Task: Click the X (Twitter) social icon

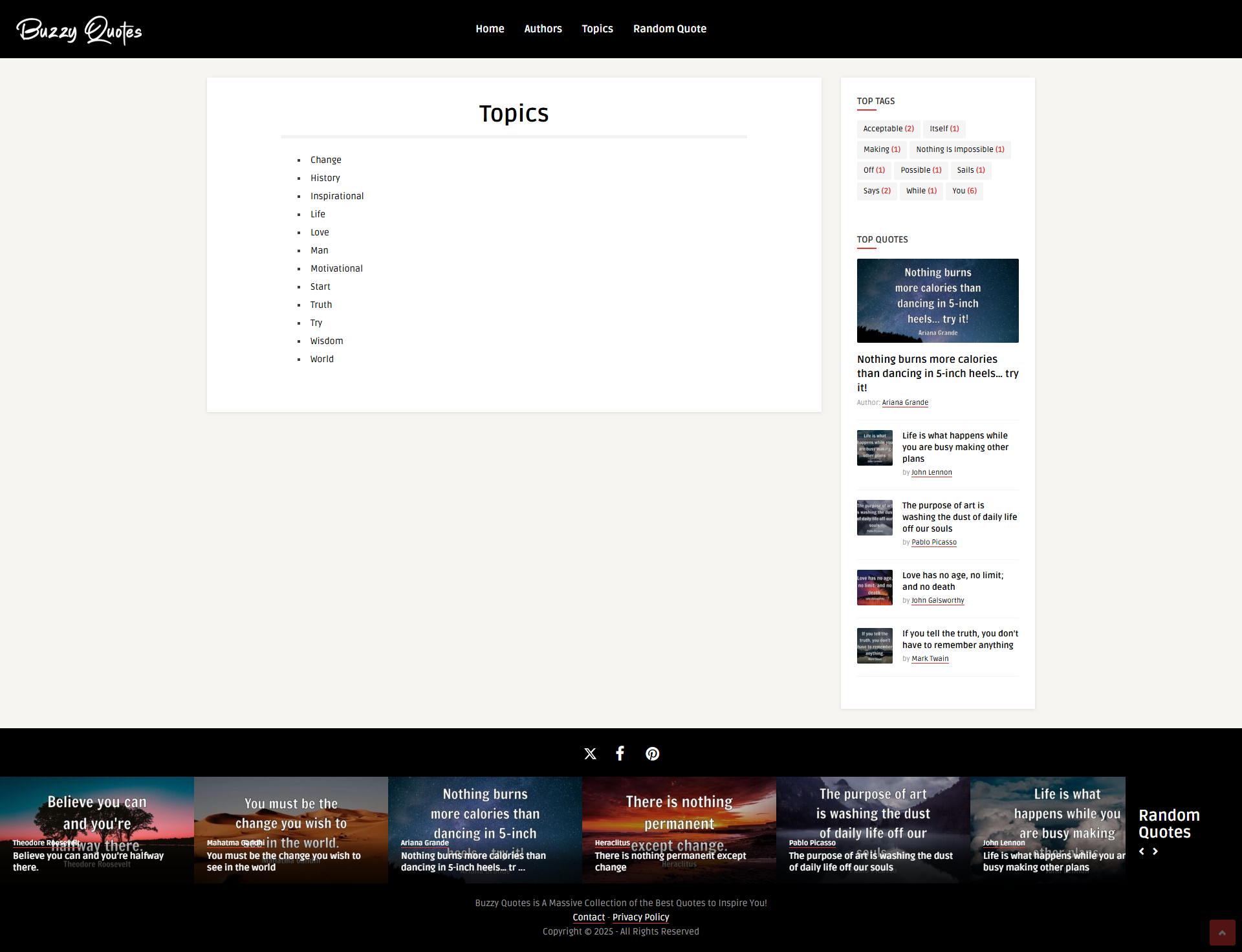Action: tap(590, 753)
